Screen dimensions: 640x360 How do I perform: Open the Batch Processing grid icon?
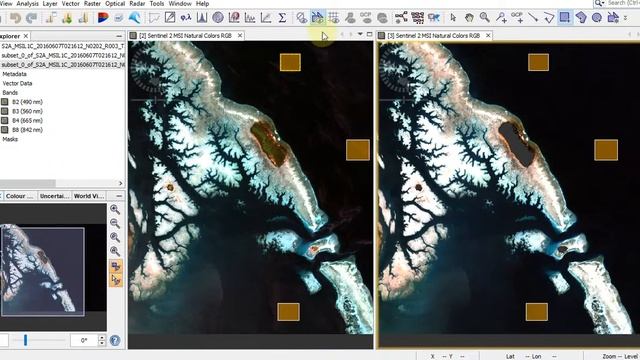point(418,18)
